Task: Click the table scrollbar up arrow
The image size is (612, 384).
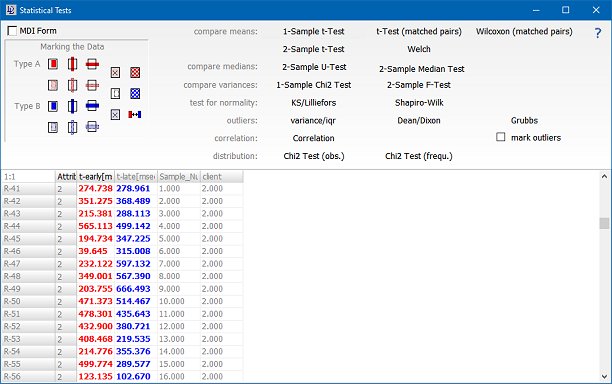Action: pos(604,176)
